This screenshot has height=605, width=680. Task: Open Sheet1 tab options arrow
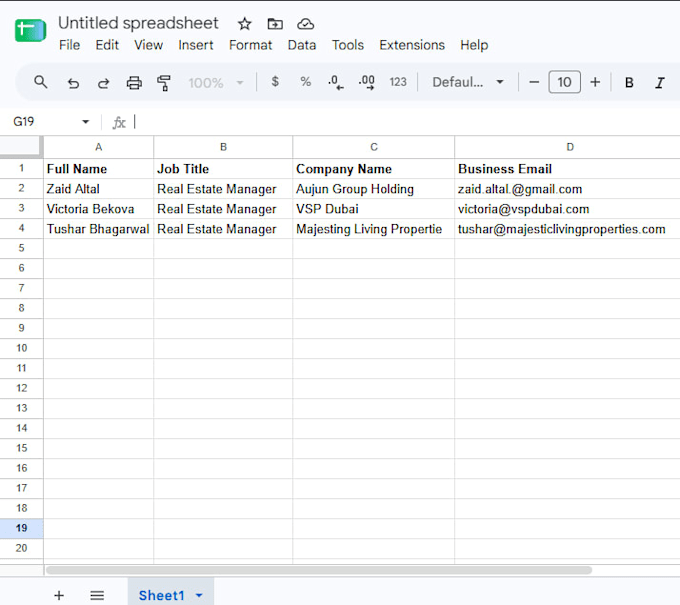point(199,595)
